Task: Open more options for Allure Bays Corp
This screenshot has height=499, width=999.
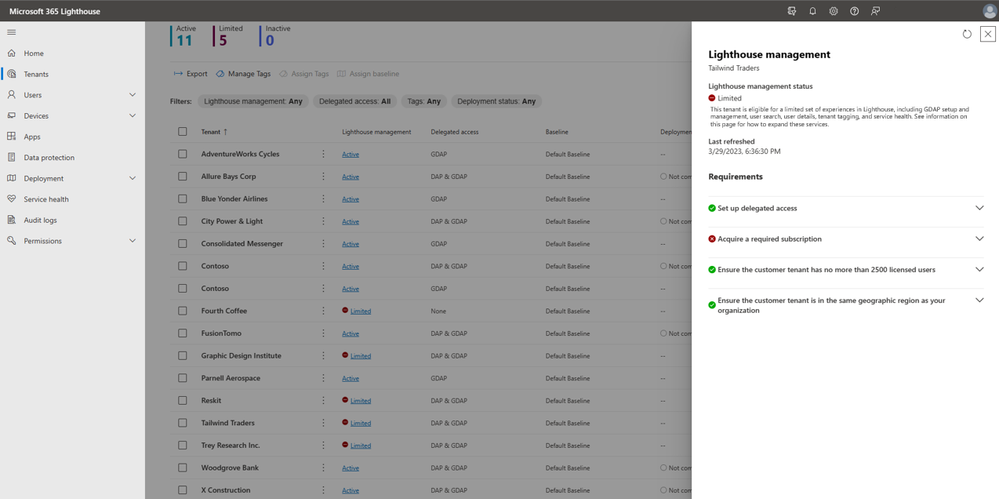Action: click(323, 176)
